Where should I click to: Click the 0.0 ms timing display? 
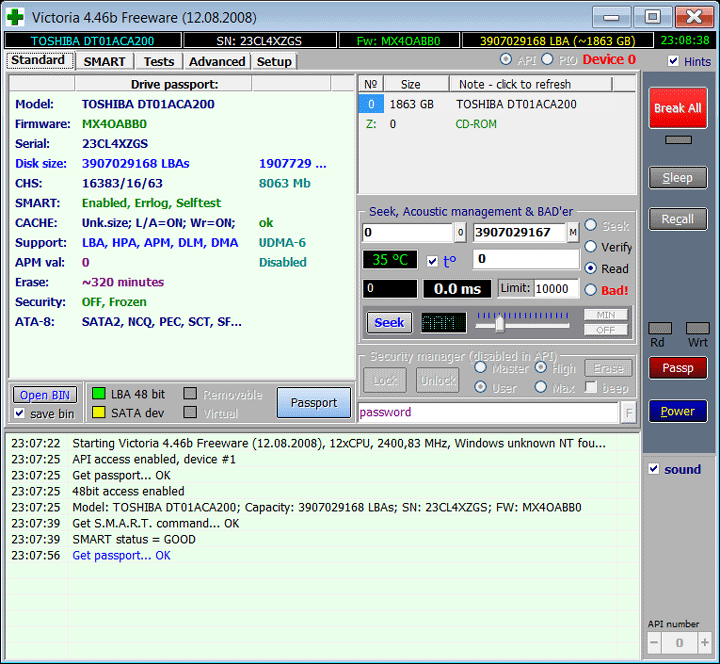pyautogui.click(x=457, y=289)
